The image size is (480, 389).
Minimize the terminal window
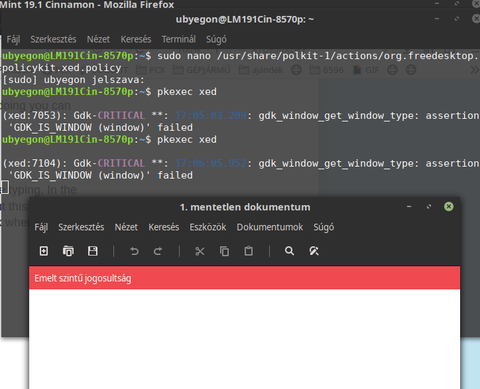tap(437, 19)
